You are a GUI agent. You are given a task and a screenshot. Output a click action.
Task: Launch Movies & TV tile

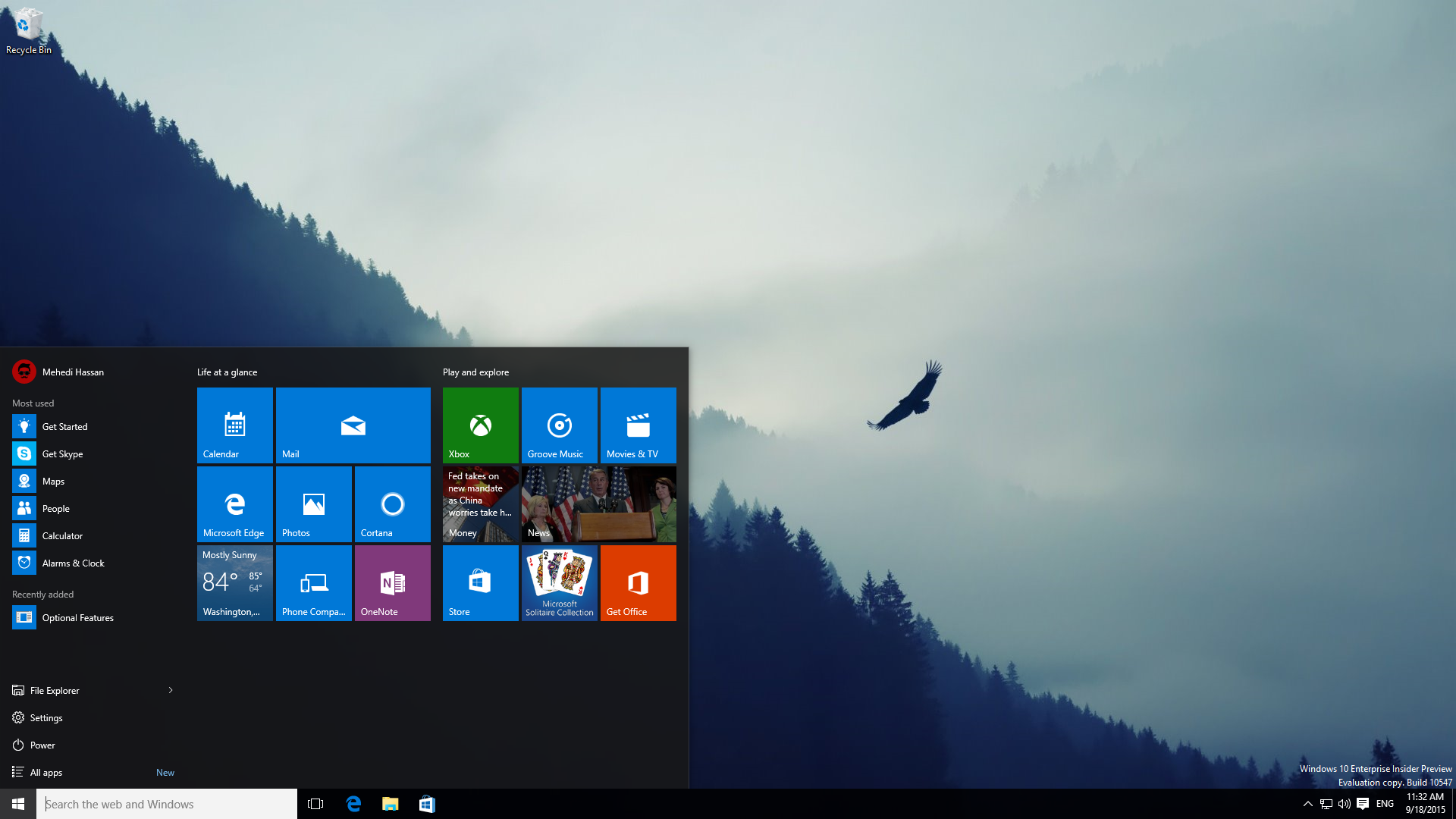tap(638, 425)
